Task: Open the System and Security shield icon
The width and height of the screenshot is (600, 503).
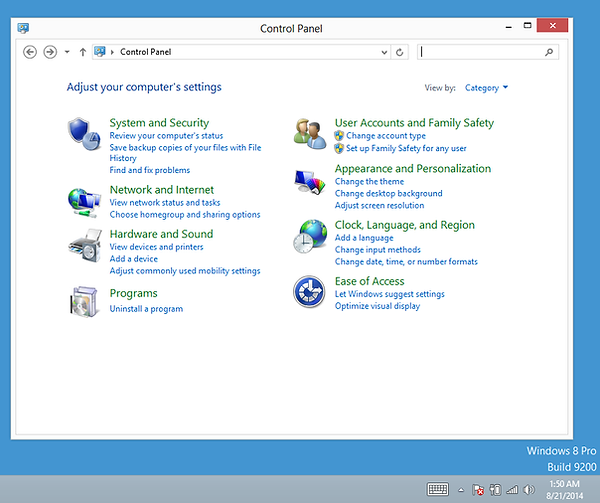Action: pos(84,134)
